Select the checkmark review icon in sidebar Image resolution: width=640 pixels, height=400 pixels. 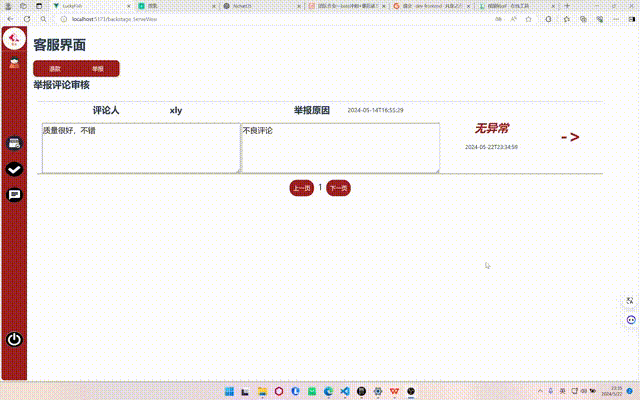pyautogui.click(x=14, y=169)
